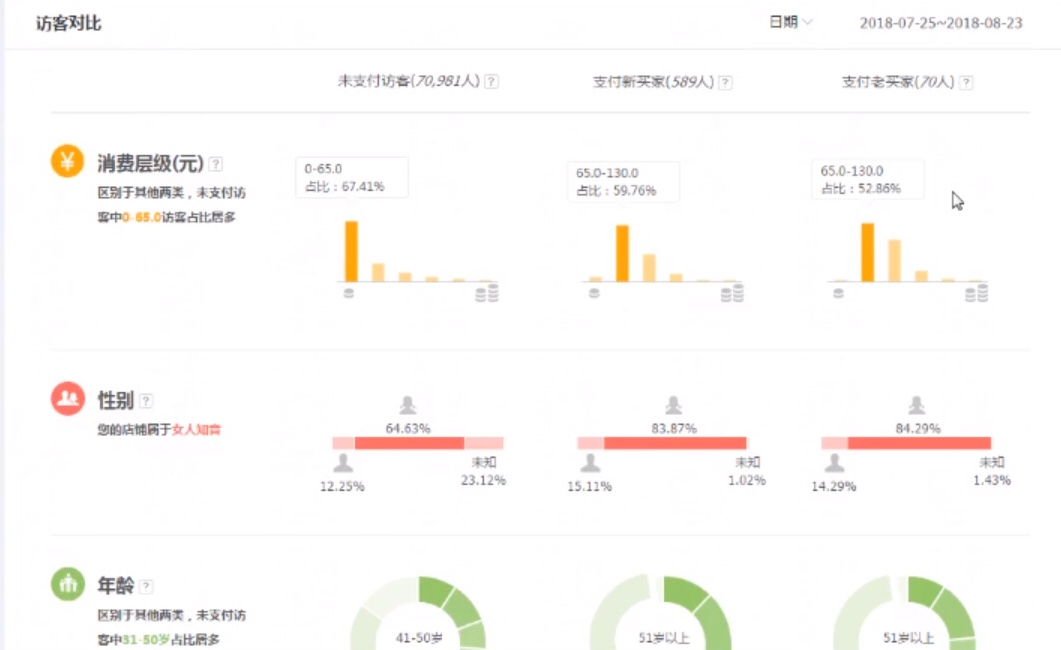Click the 12.25% gender value
The height and width of the screenshot is (650, 1061).
pos(342,486)
